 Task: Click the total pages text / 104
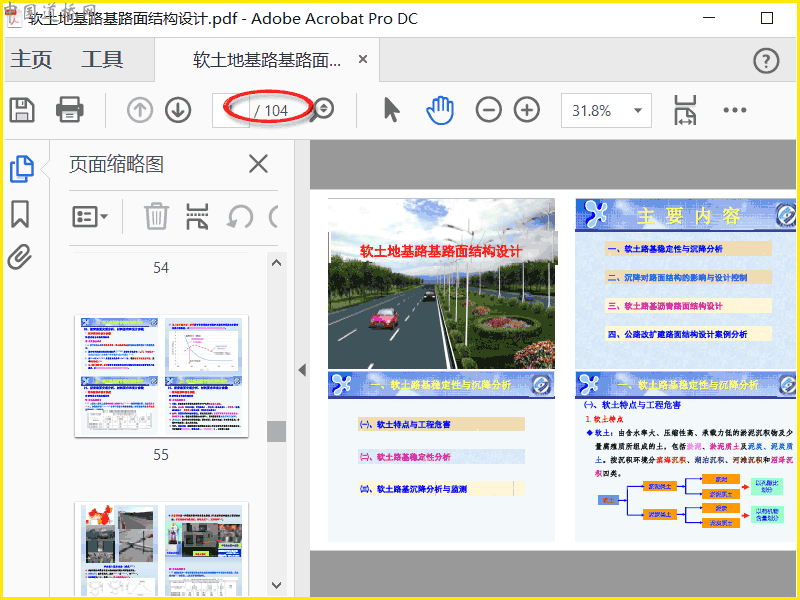point(271,111)
